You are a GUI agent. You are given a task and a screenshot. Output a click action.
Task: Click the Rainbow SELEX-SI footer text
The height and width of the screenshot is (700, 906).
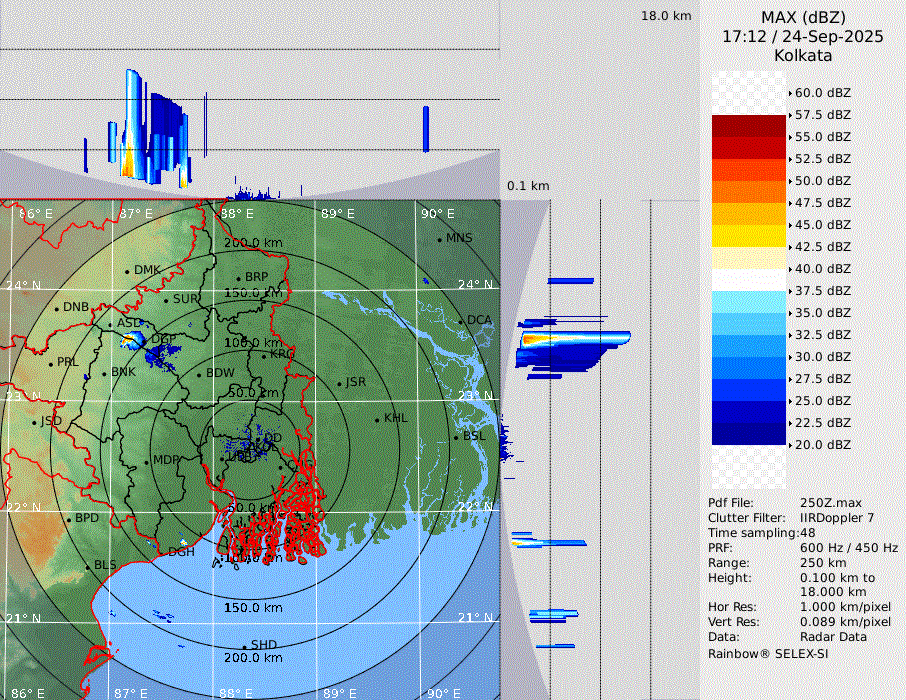768,654
